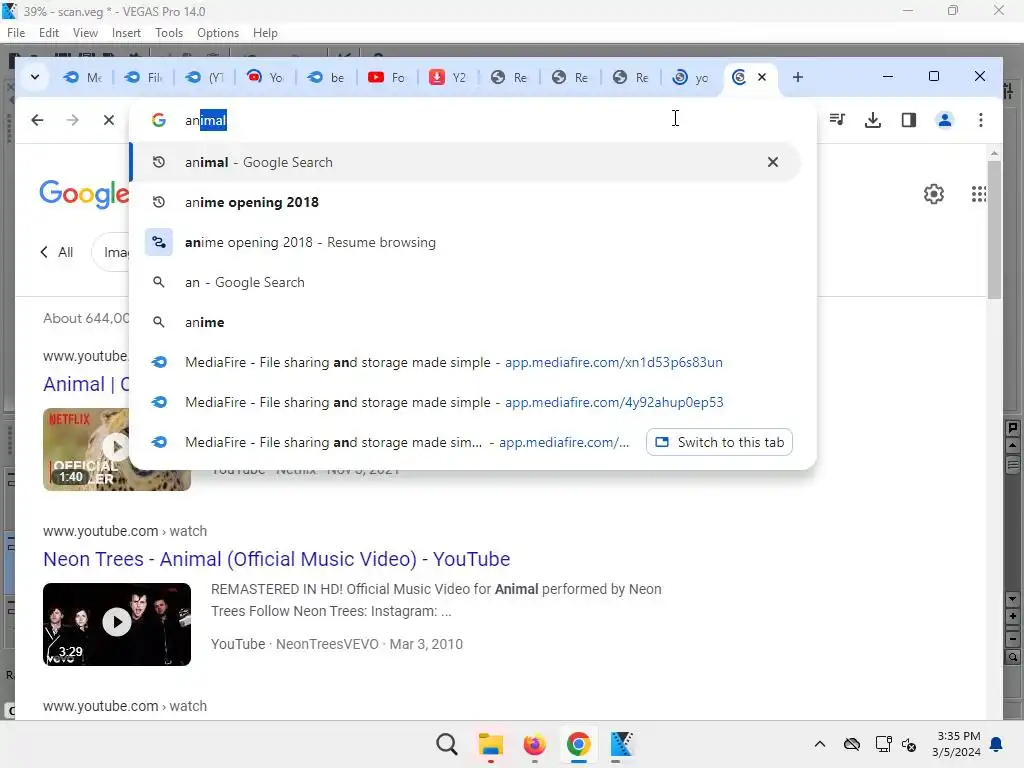
Task: Open Windows taskbar Search
Action: pos(447,744)
